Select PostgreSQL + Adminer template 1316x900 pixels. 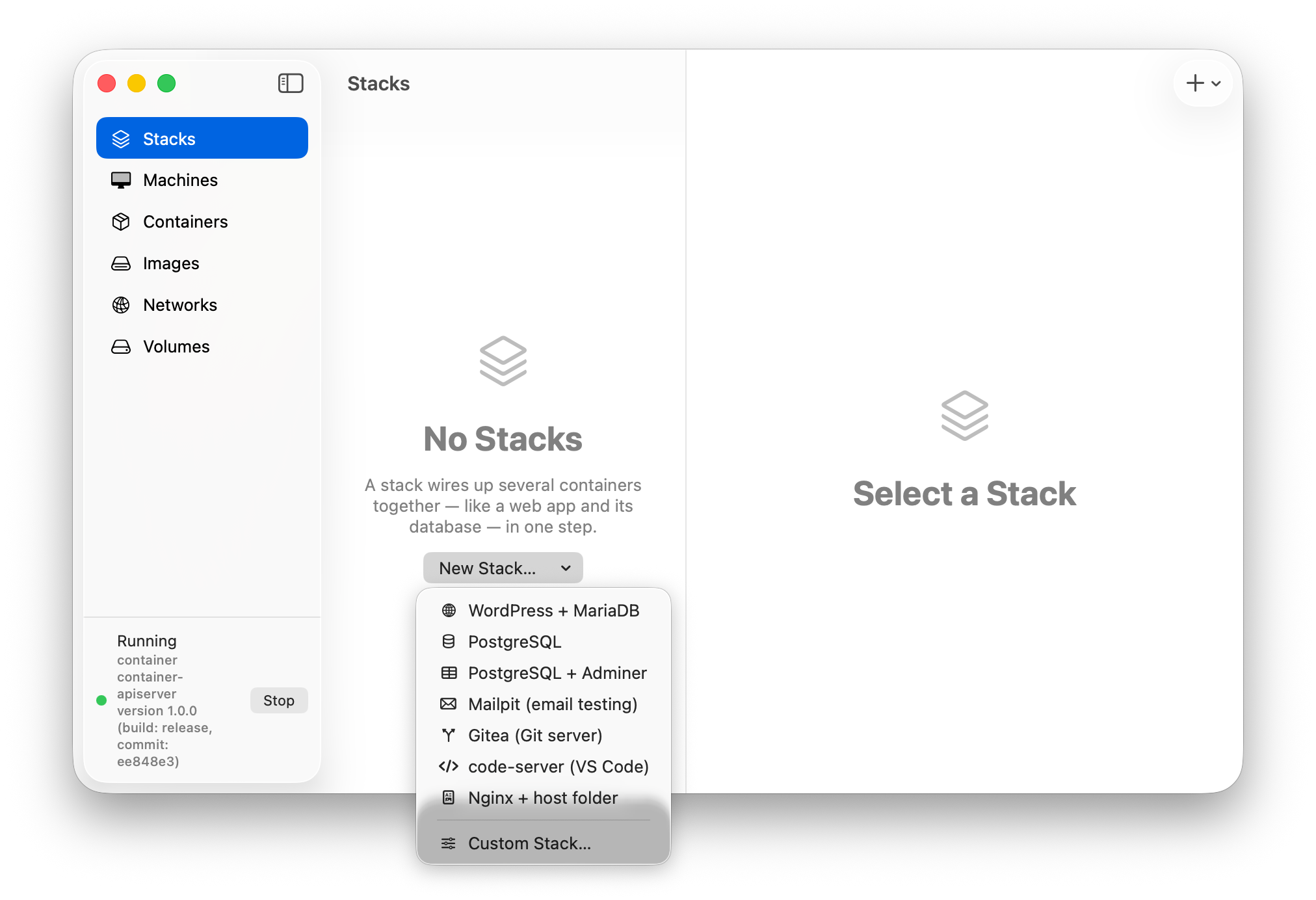tap(544, 673)
